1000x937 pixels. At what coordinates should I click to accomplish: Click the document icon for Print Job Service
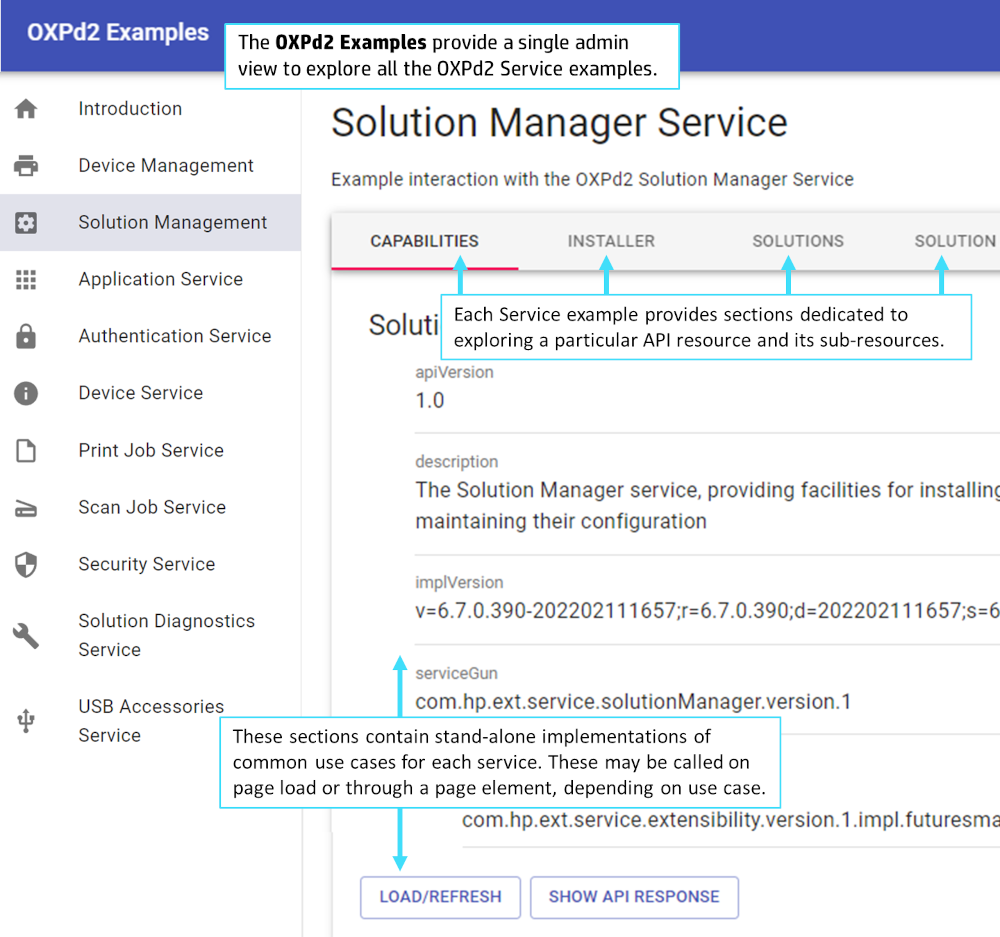26,450
